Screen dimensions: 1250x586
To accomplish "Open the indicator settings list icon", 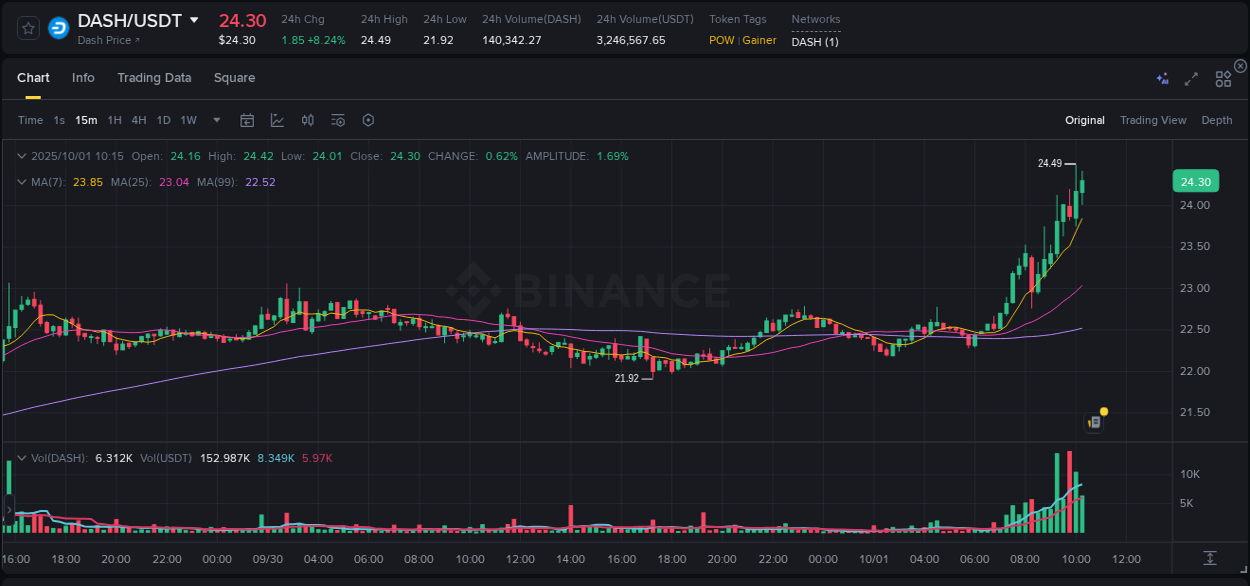I will [338, 119].
